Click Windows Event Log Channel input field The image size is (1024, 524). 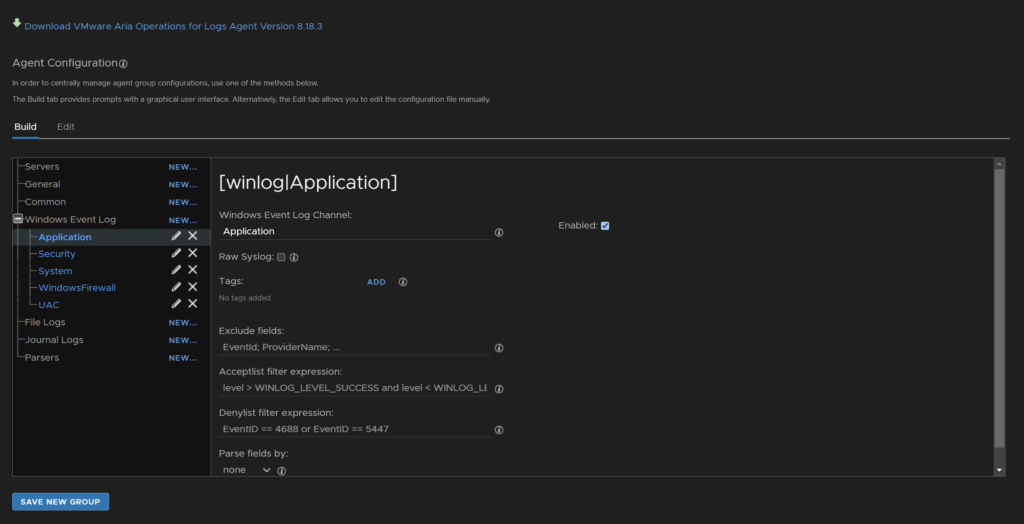tap(355, 231)
